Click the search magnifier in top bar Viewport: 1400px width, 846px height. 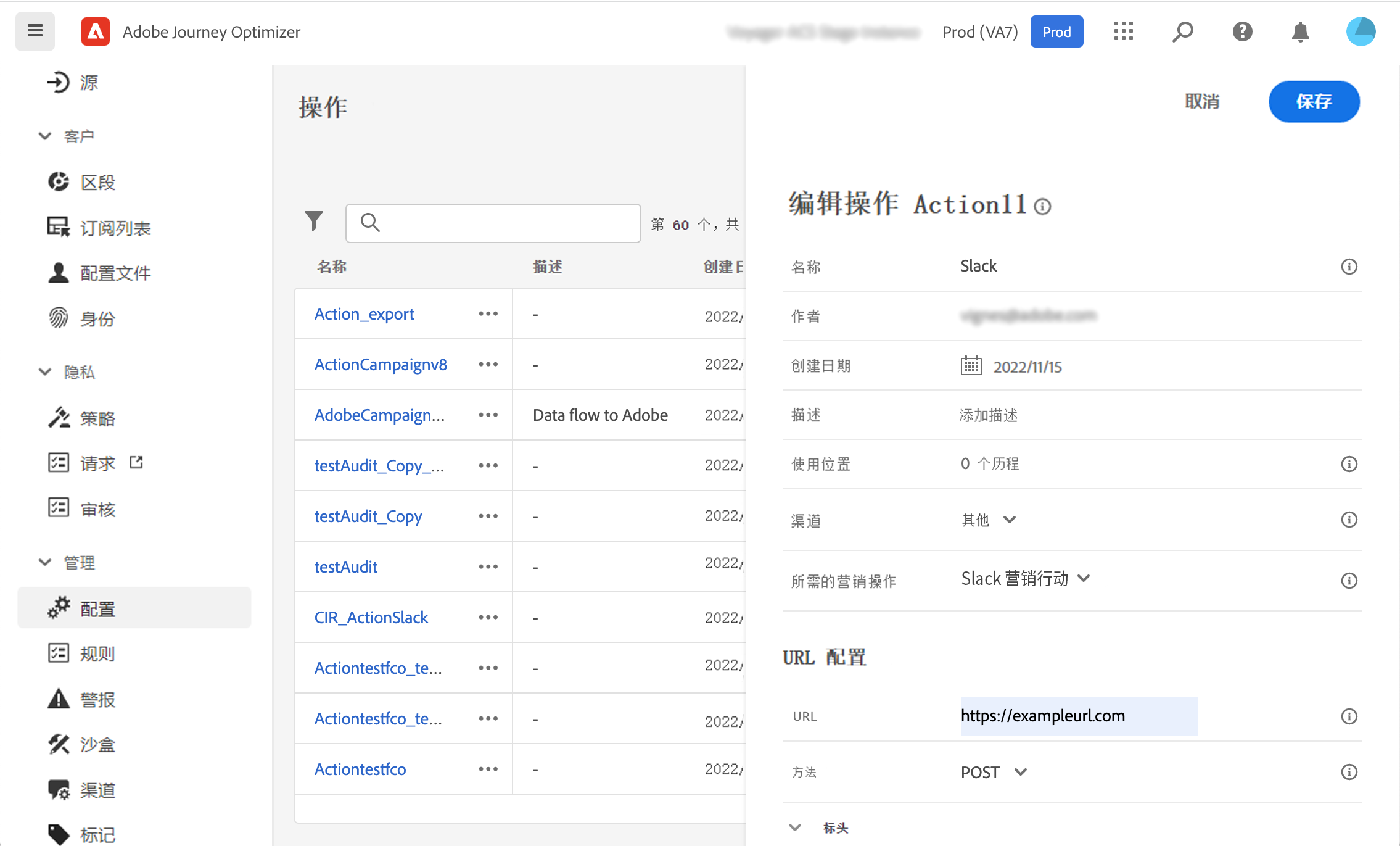1182,31
